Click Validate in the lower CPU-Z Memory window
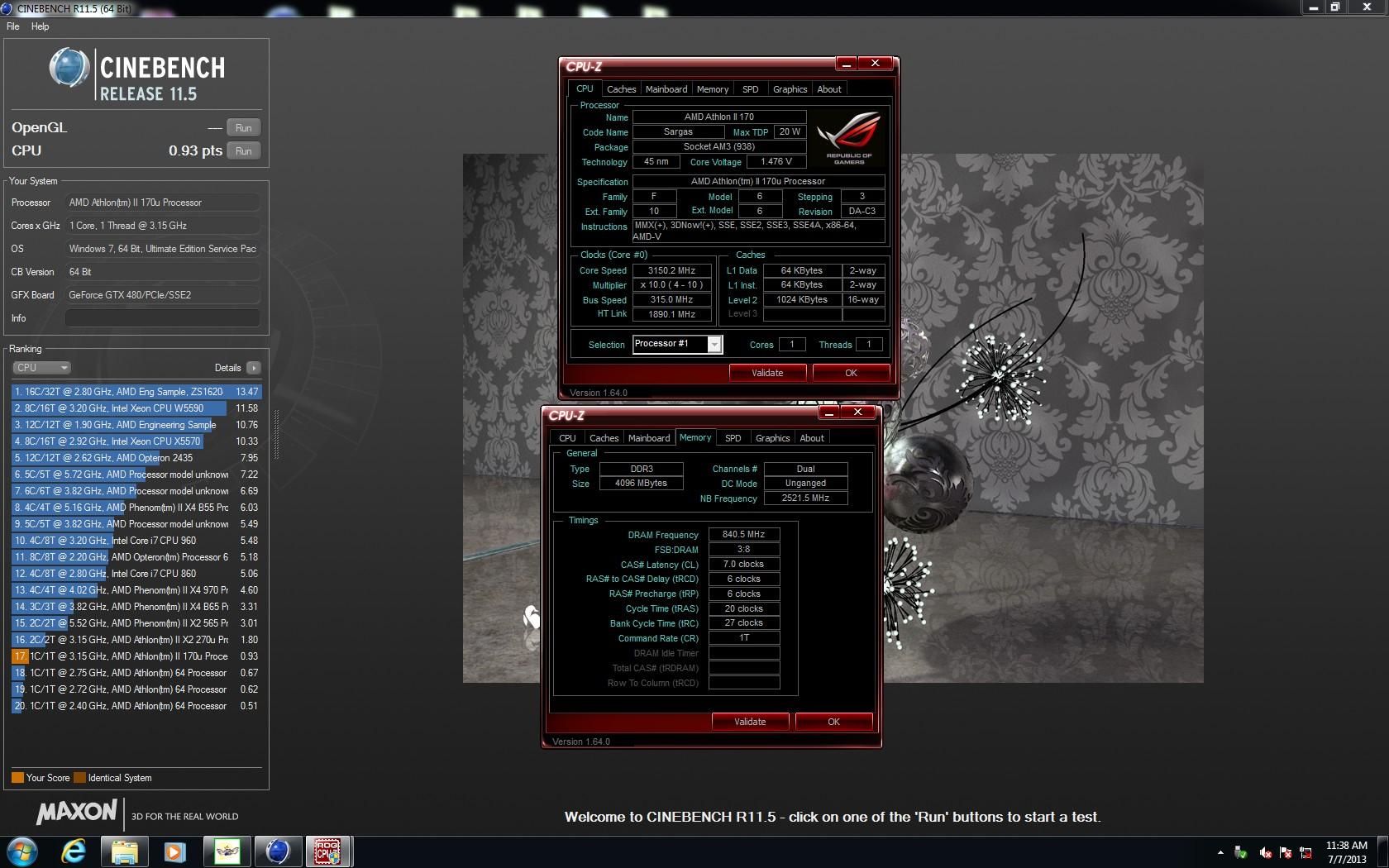The width and height of the screenshot is (1389, 868). tap(750, 722)
